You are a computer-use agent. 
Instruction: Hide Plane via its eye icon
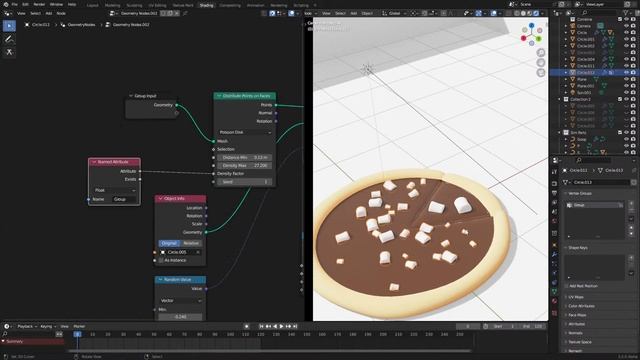click(x=626, y=79)
